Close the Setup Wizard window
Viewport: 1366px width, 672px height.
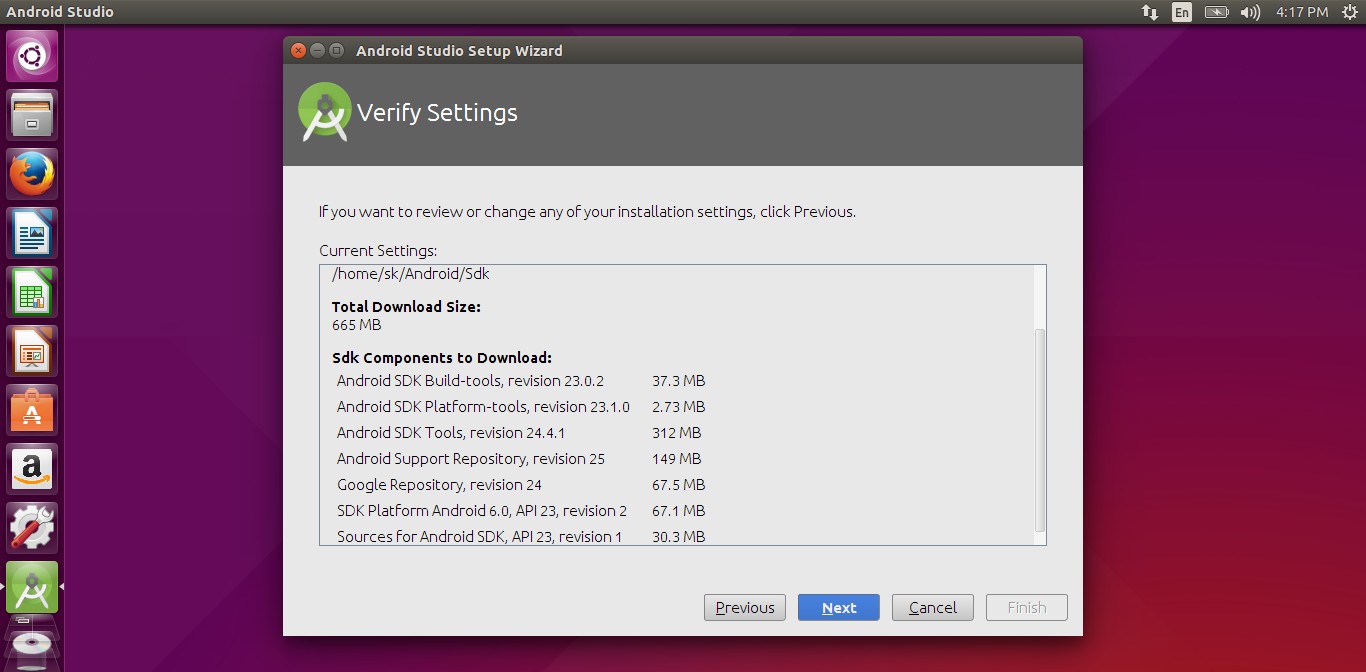pyautogui.click(x=299, y=50)
